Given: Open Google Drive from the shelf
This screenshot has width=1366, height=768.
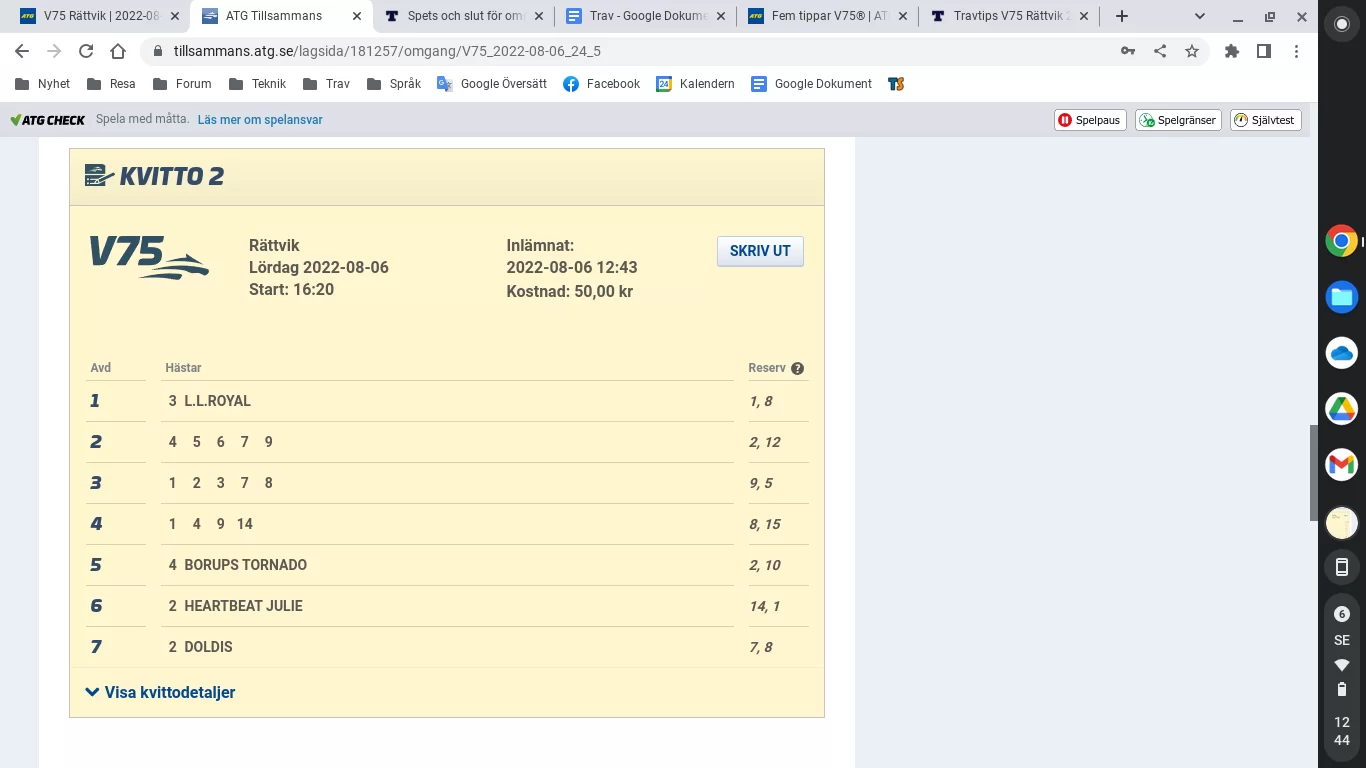Looking at the screenshot, I should (1341, 408).
